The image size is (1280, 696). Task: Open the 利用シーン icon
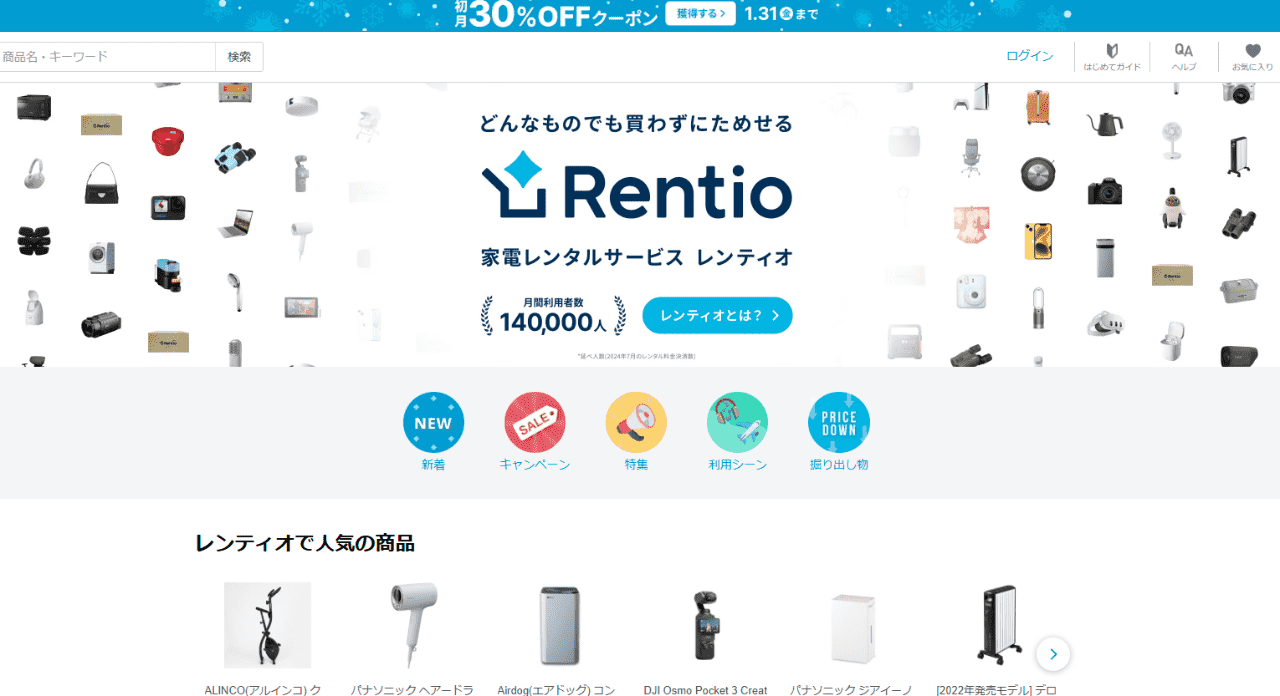pos(737,423)
